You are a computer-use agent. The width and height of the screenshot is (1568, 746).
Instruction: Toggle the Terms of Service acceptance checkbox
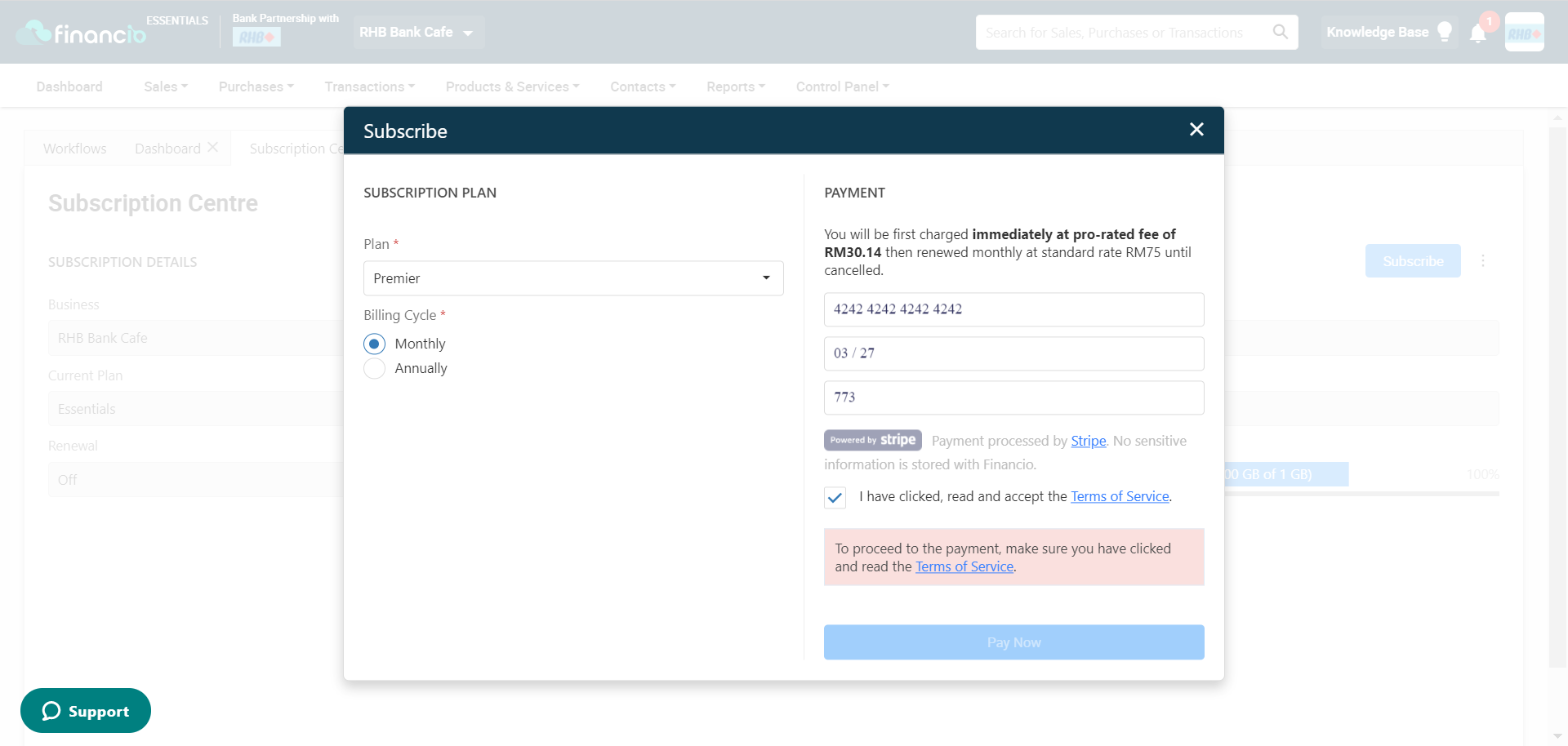835,497
